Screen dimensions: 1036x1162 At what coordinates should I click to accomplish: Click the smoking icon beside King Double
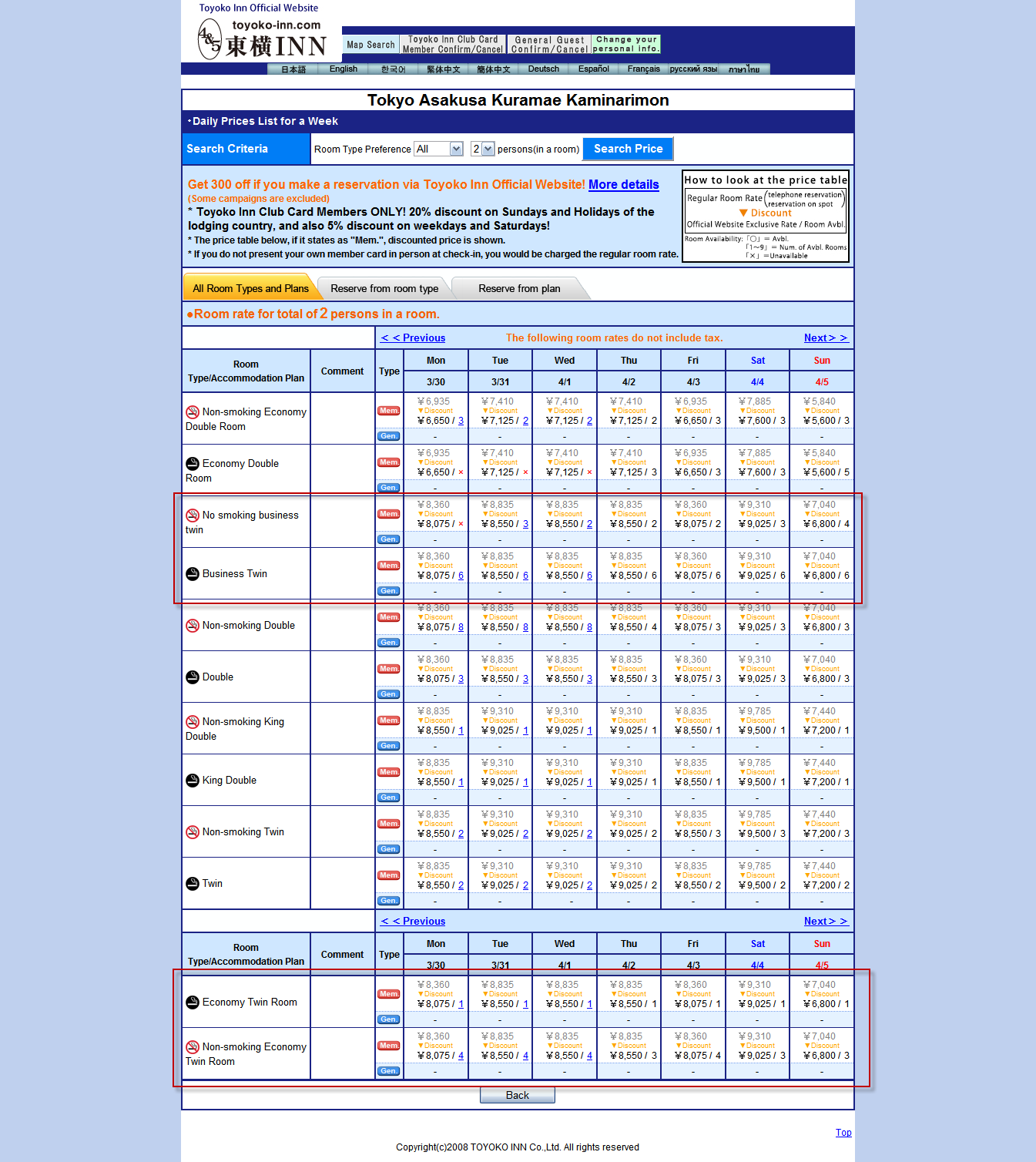point(193,781)
